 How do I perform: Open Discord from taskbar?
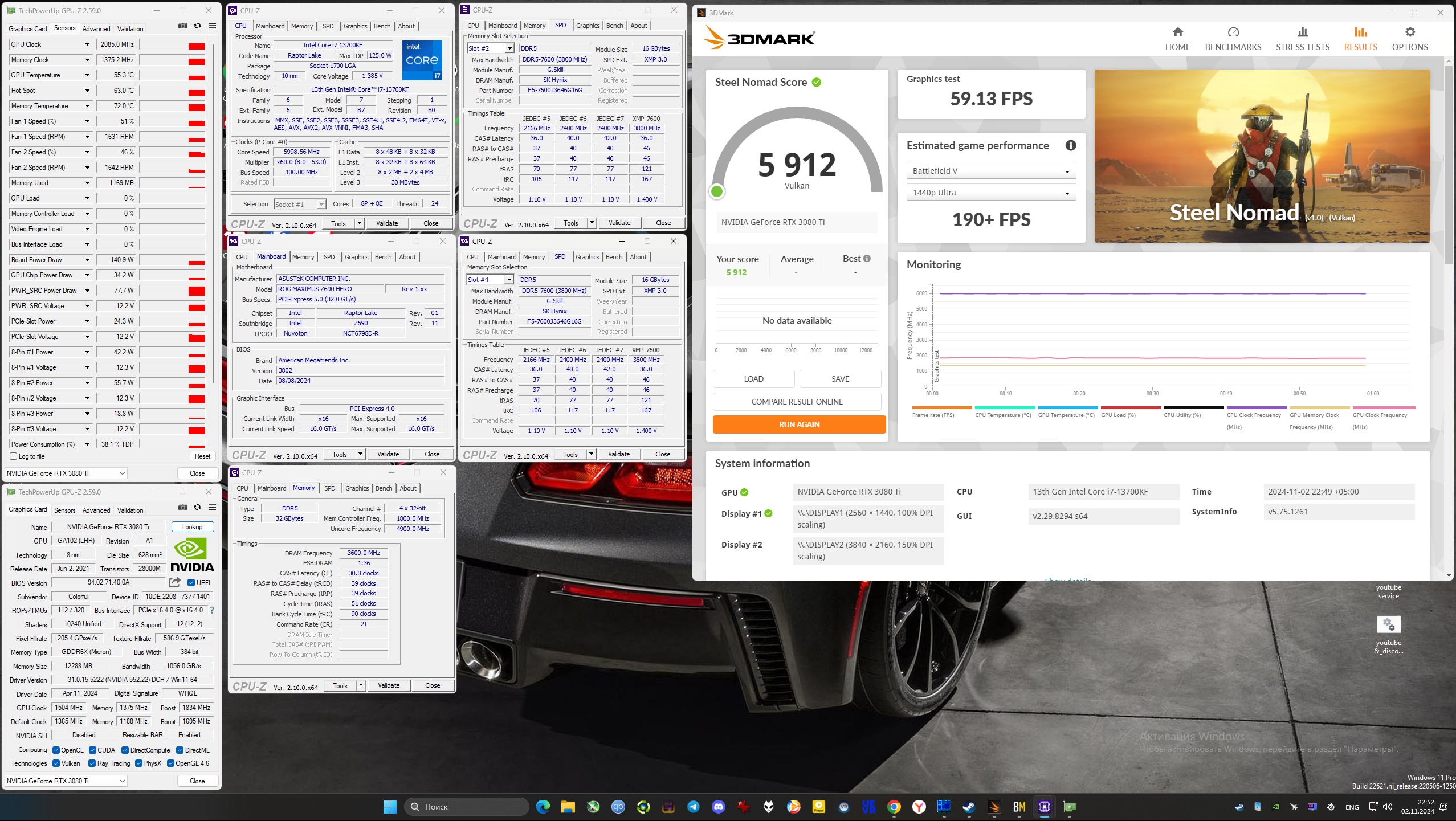718,807
